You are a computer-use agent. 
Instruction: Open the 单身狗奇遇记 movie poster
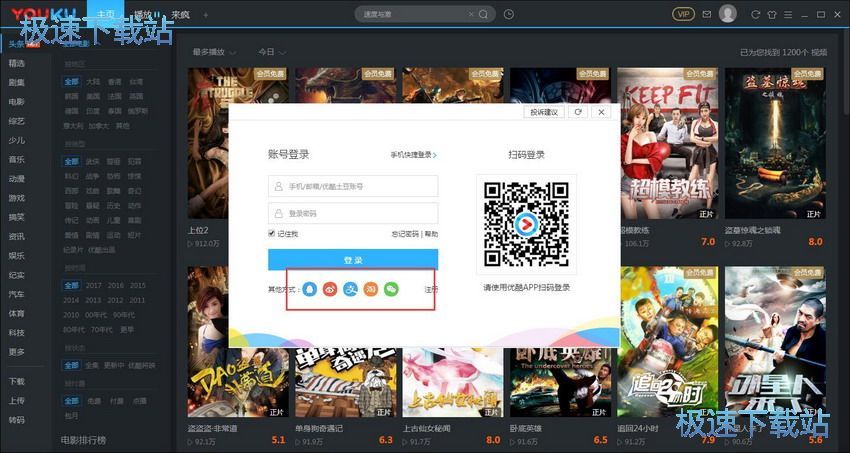[345, 383]
